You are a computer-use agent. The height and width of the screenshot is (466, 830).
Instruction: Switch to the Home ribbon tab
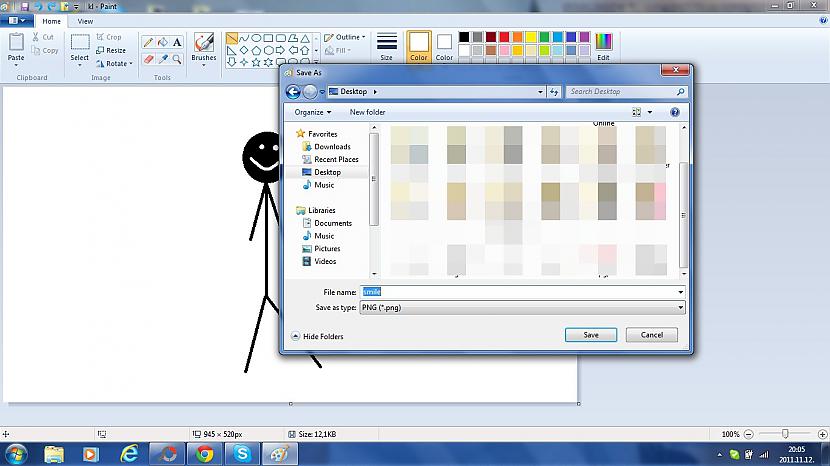tap(51, 21)
